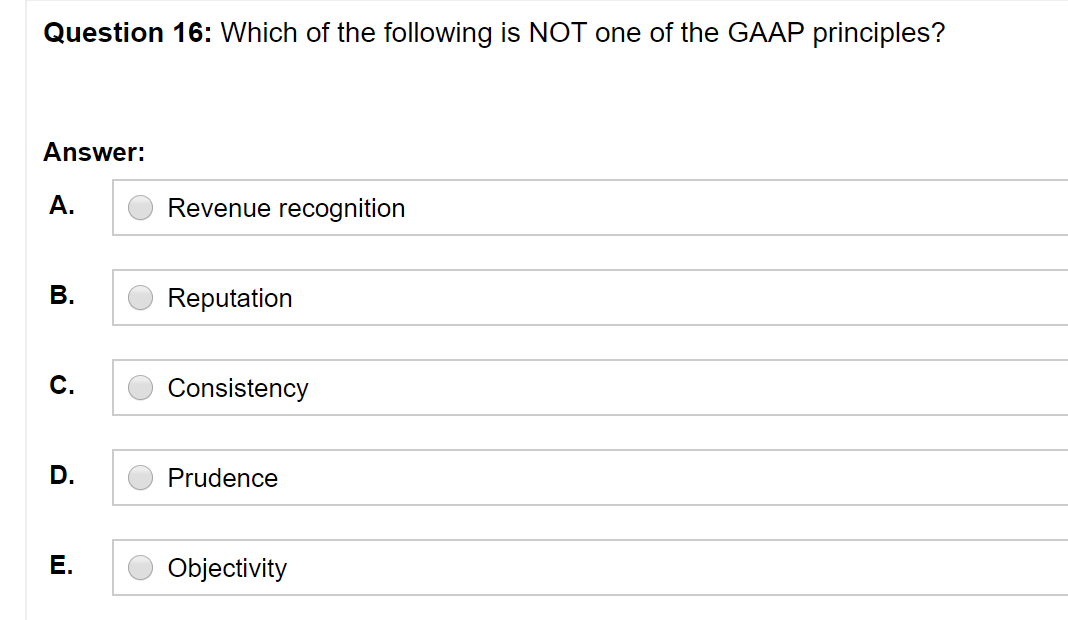Click the label letter A
Screen dimensions: 1068x620
(x=62, y=206)
